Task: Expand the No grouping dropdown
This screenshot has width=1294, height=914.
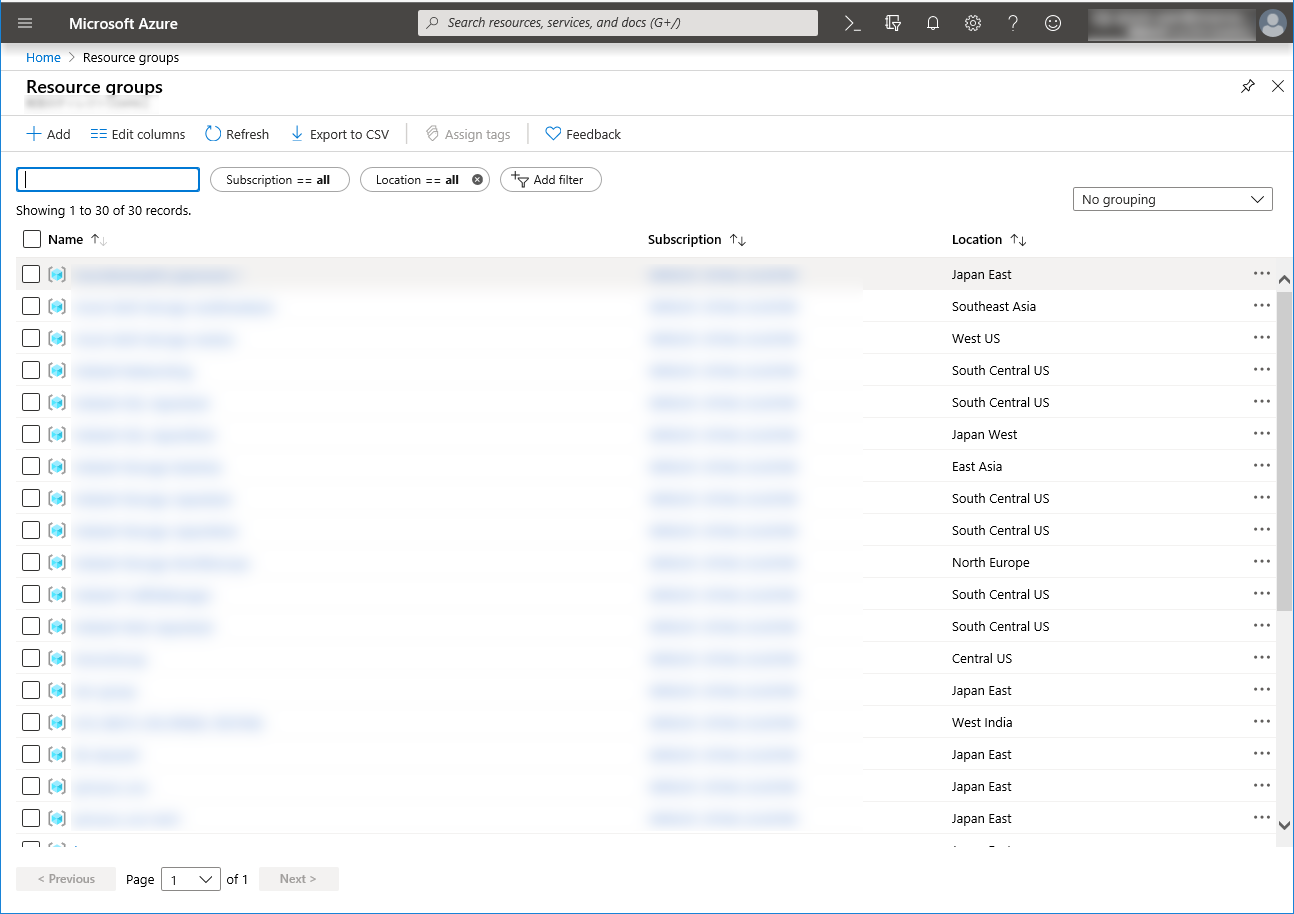Action: coord(1172,199)
